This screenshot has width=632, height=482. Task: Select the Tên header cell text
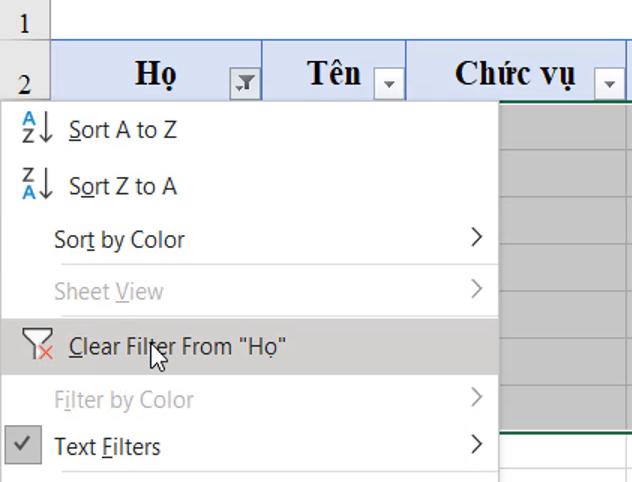[x=333, y=73]
